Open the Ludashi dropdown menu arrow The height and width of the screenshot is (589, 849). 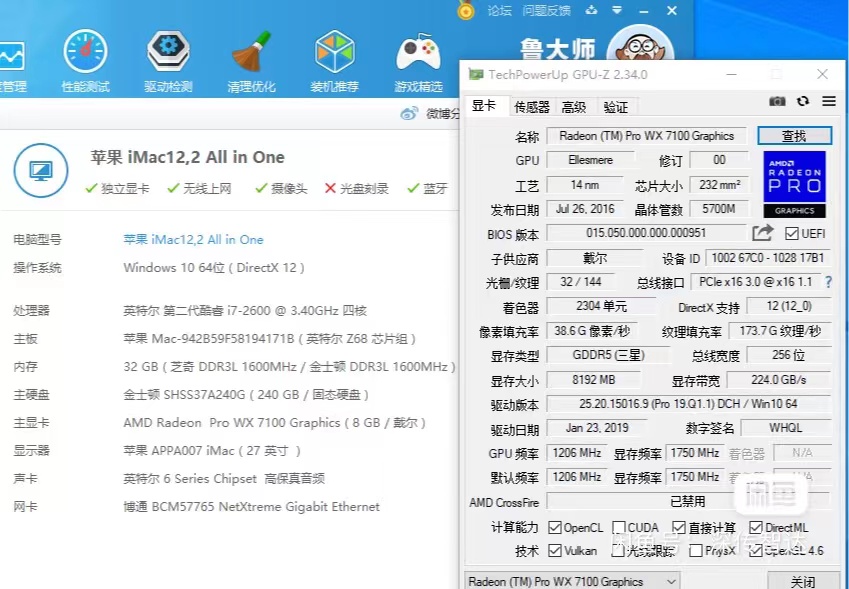(617, 10)
